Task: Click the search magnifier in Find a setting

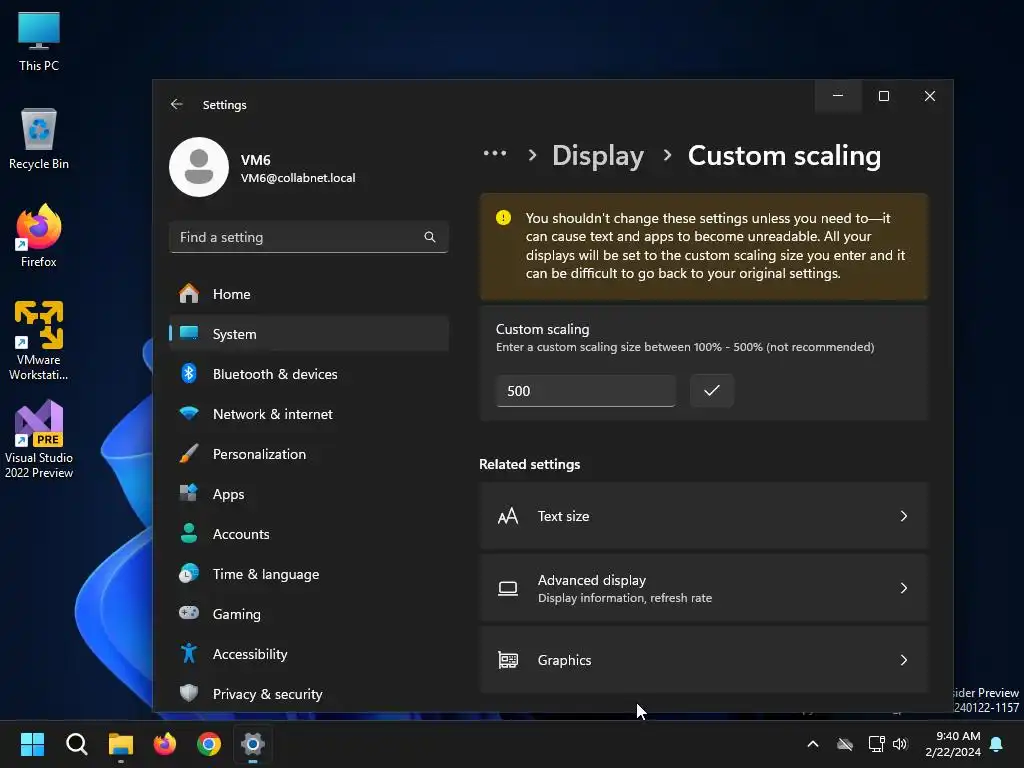Action: (x=430, y=237)
